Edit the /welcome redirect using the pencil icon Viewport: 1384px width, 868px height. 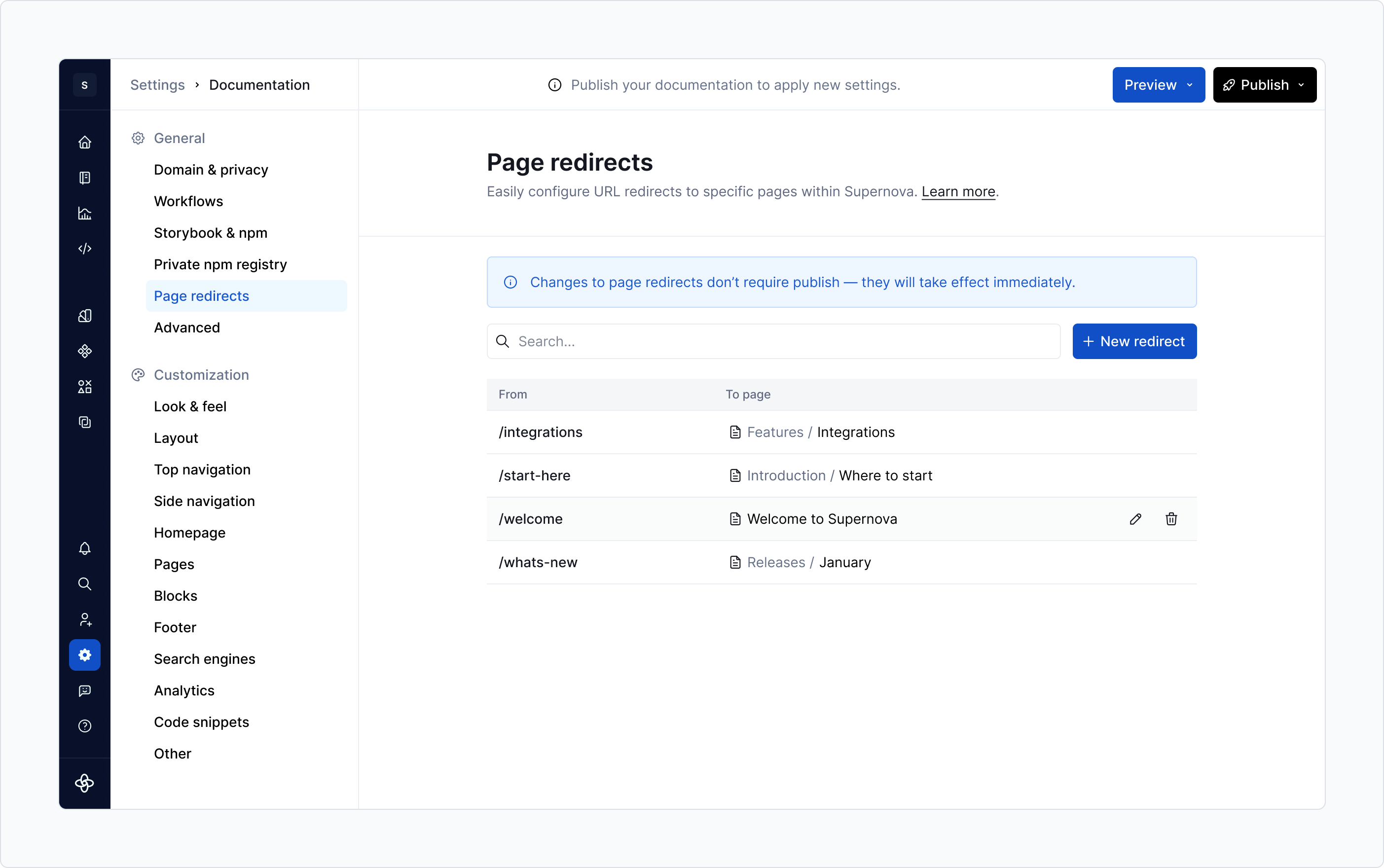click(x=1135, y=518)
